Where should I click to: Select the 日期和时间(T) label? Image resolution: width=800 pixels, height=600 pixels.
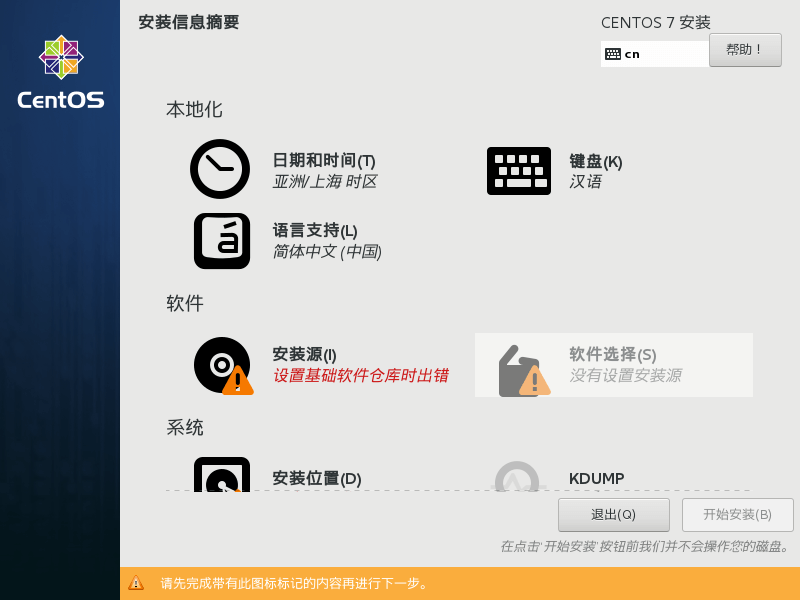tap(324, 160)
